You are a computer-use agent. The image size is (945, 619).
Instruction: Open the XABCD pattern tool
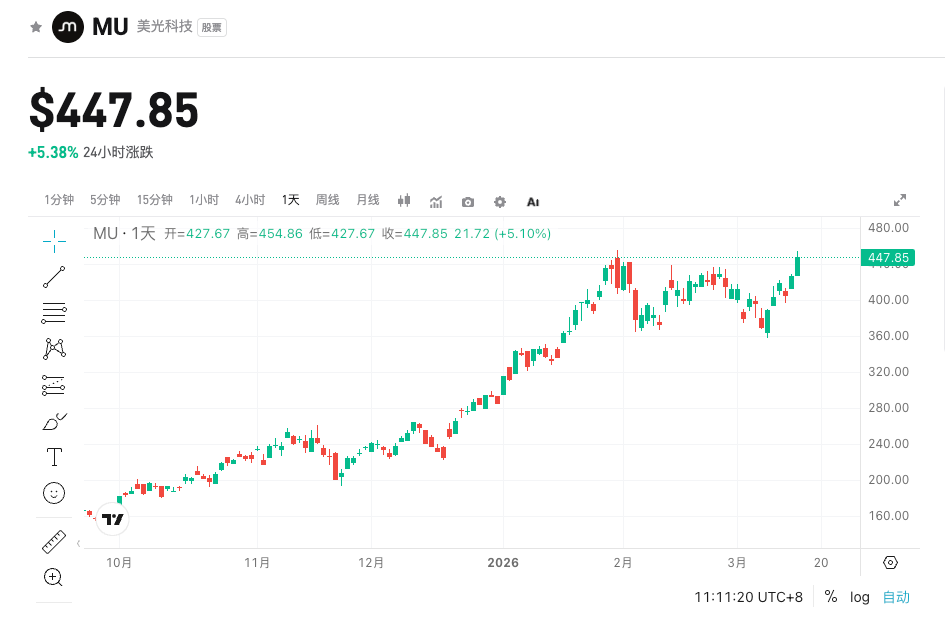(x=53, y=348)
